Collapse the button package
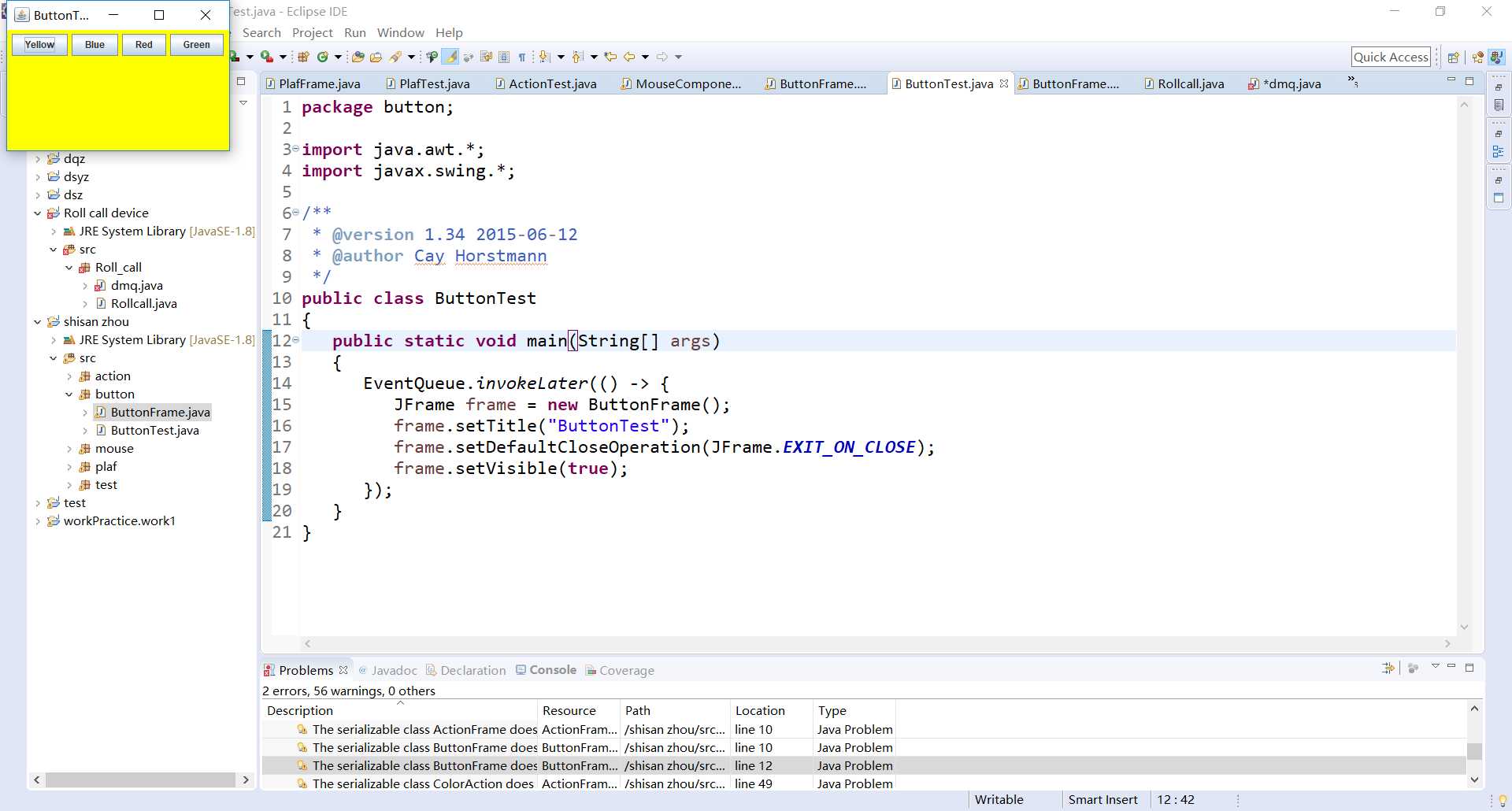Viewport: 1512px width, 811px height. [69, 394]
